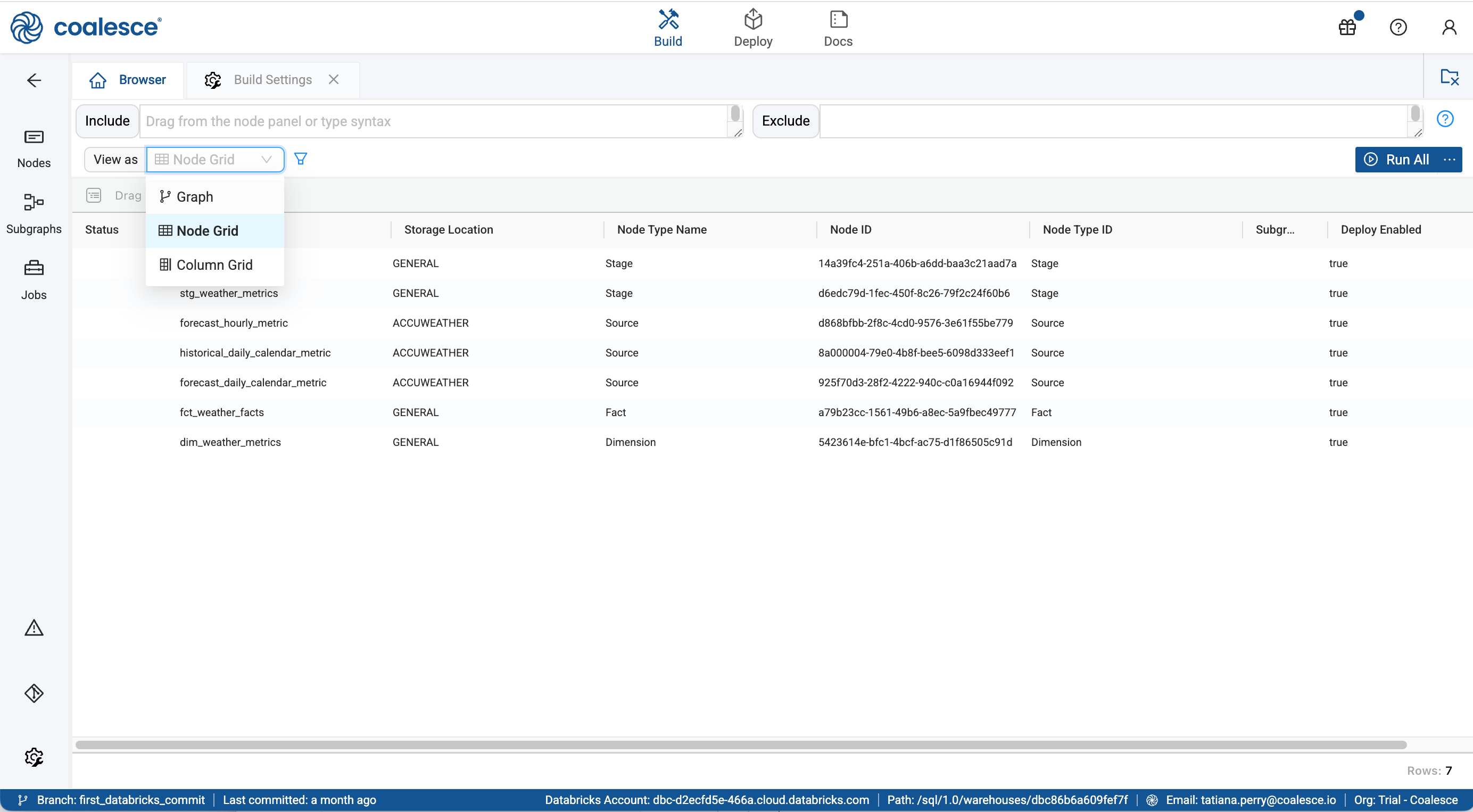Click the group panel list icon

(94, 196)
